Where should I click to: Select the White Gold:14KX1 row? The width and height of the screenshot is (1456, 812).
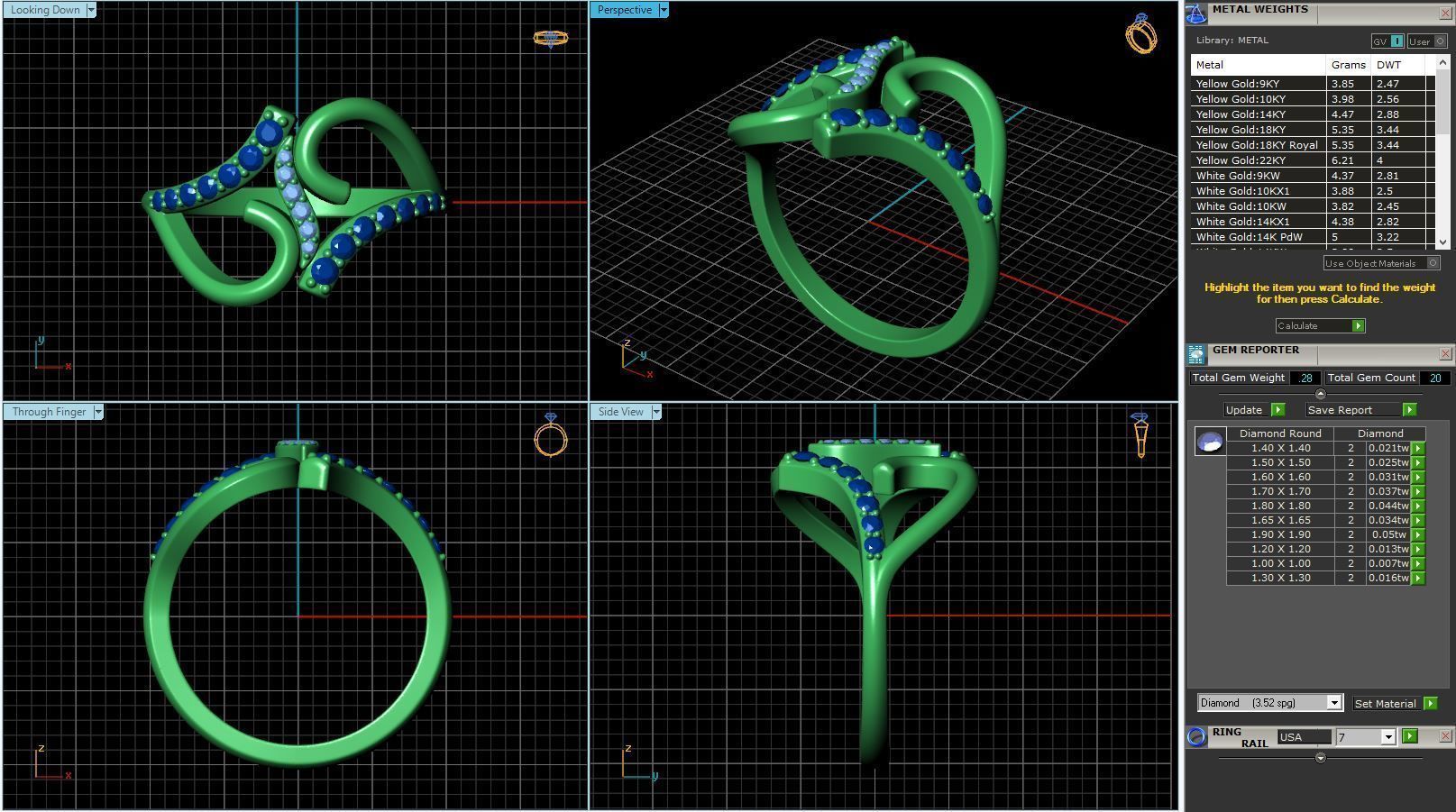point(1313,222)
